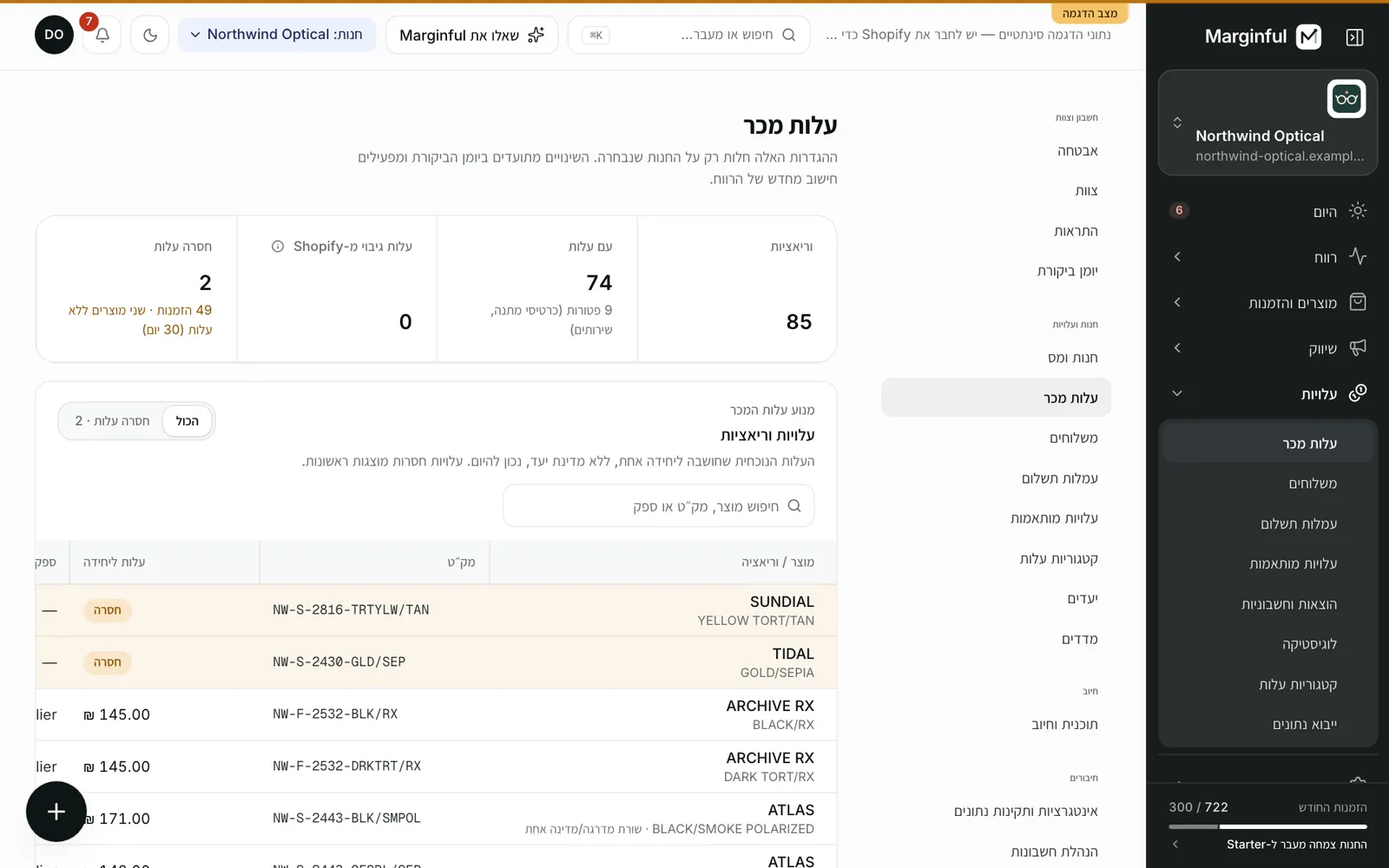This screenshot has height=868, width=1389.
Task: Click the Marginful M logo
Action: (x=1308, y=36)
